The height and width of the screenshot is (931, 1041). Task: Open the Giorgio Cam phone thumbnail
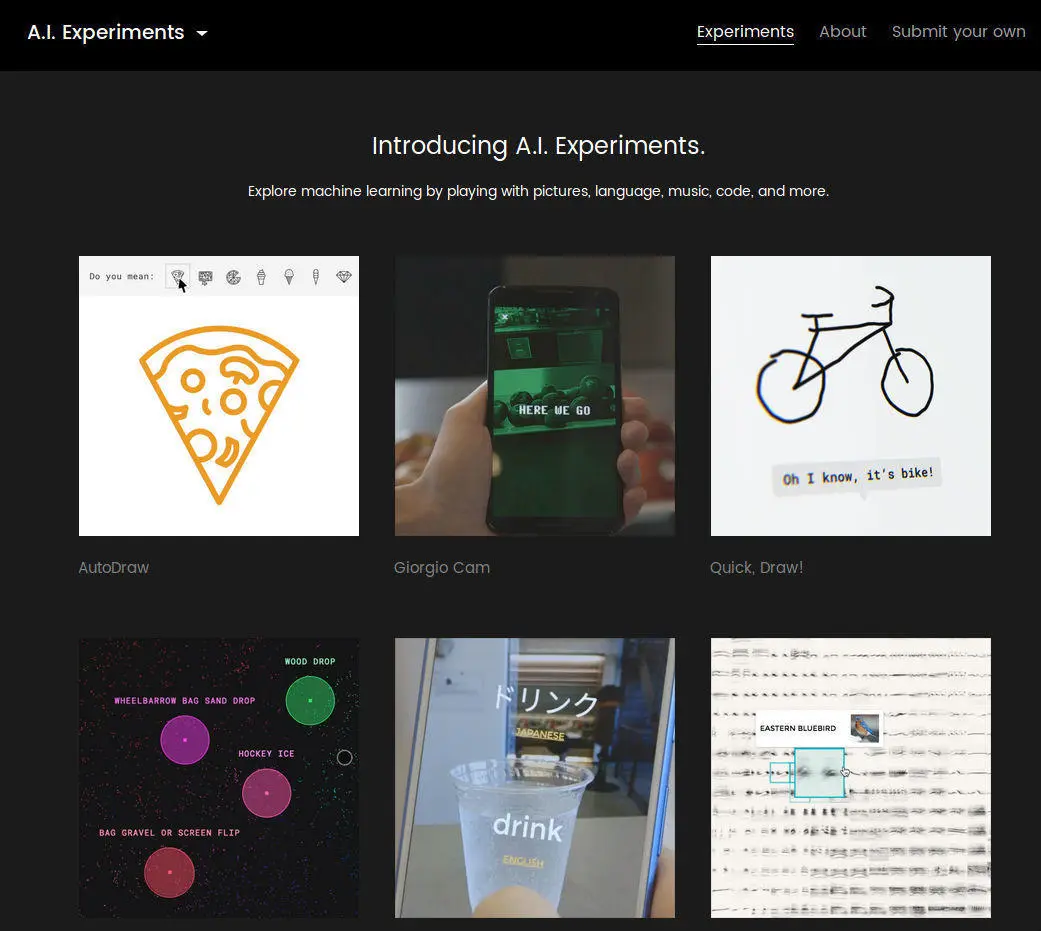pyautogui.click(x=535, y=396)
